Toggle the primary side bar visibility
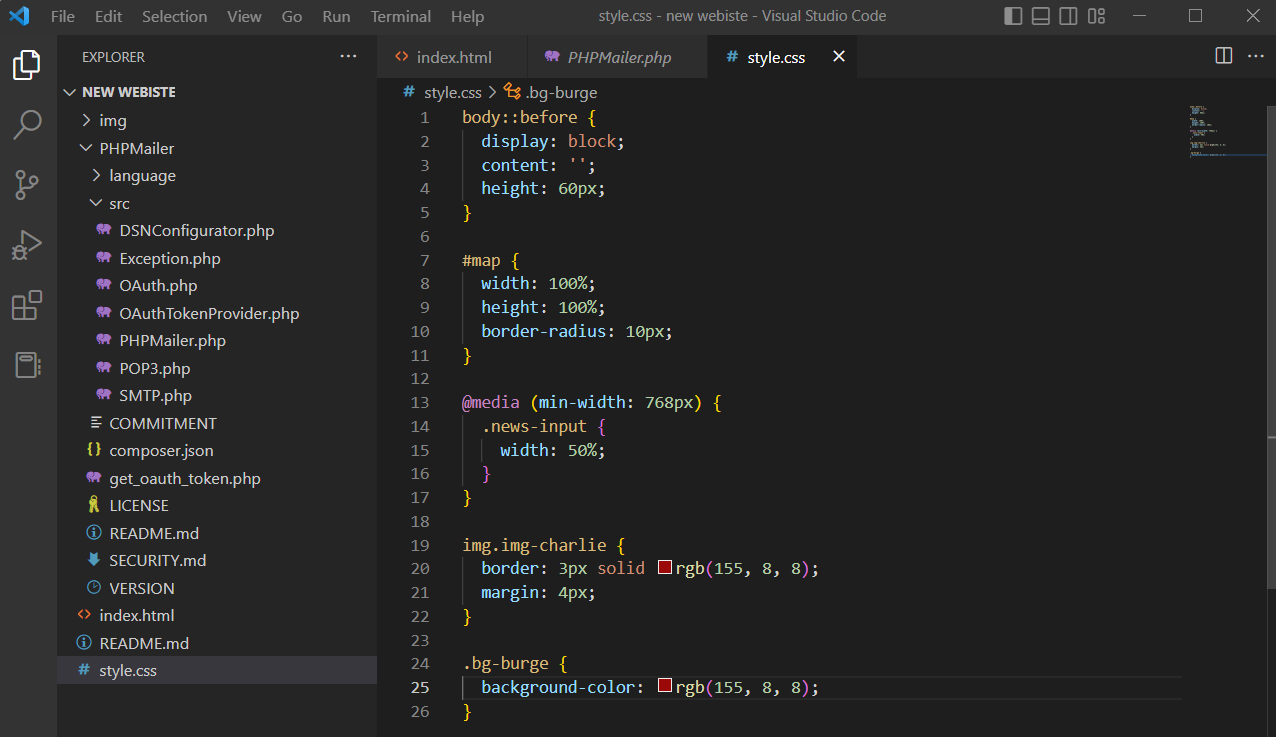This screenshot has width=1276, height=737. 1013,16
